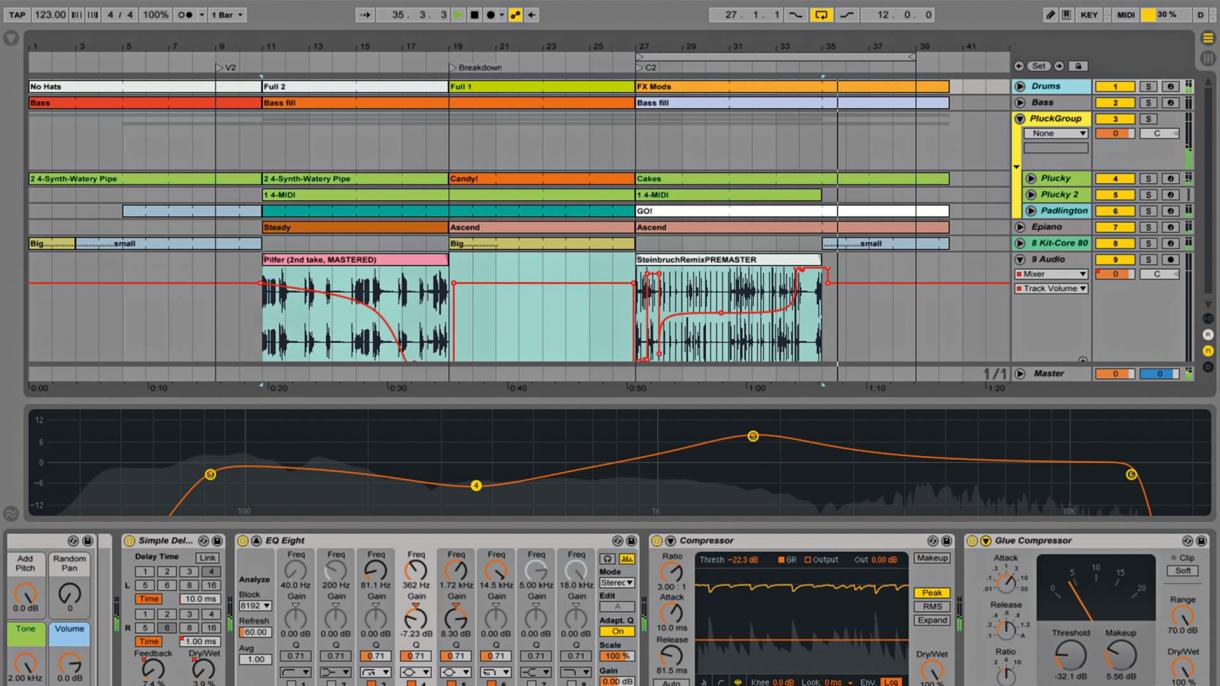Start playback with the play button
The height and width of the screenshot is (686, 1220).
click(458, 15)
